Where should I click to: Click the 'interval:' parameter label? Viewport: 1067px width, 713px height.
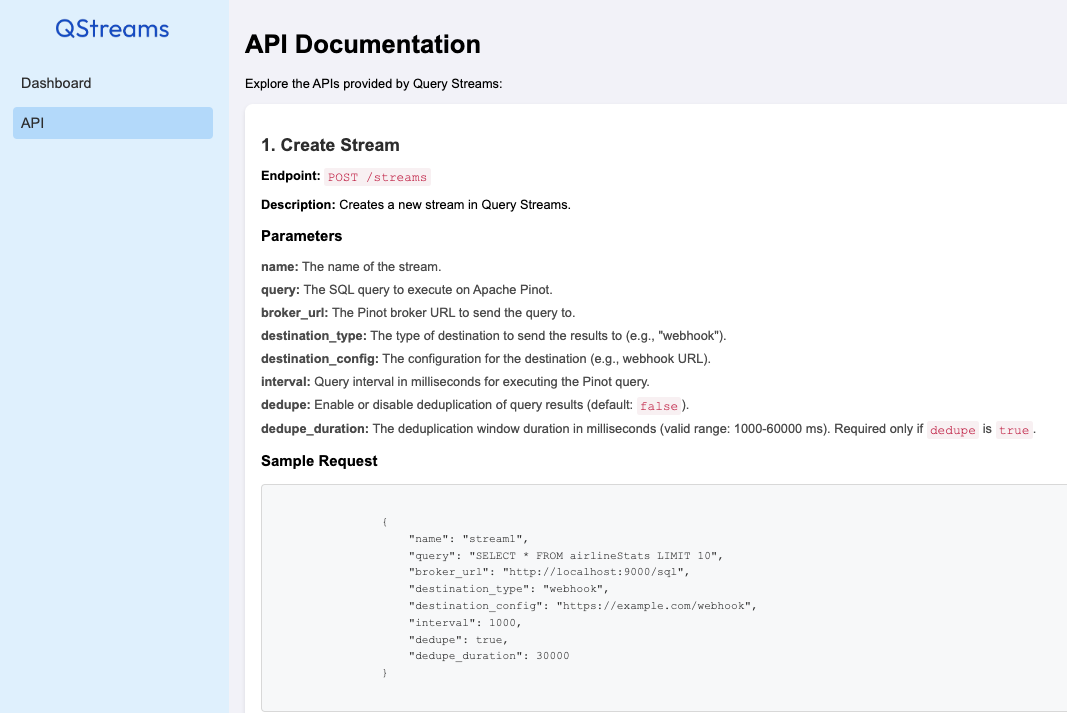[x=286, y=381]
